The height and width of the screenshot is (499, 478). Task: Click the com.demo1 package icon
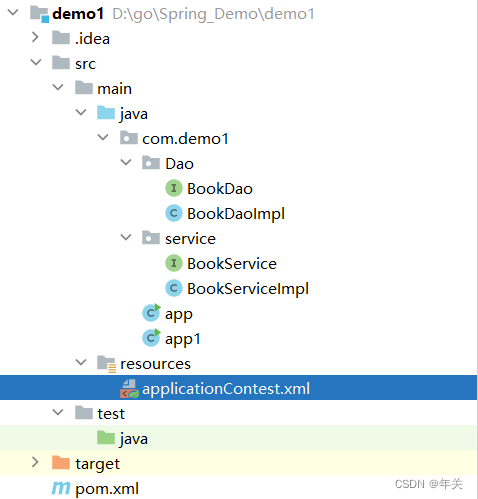(129, 137)
